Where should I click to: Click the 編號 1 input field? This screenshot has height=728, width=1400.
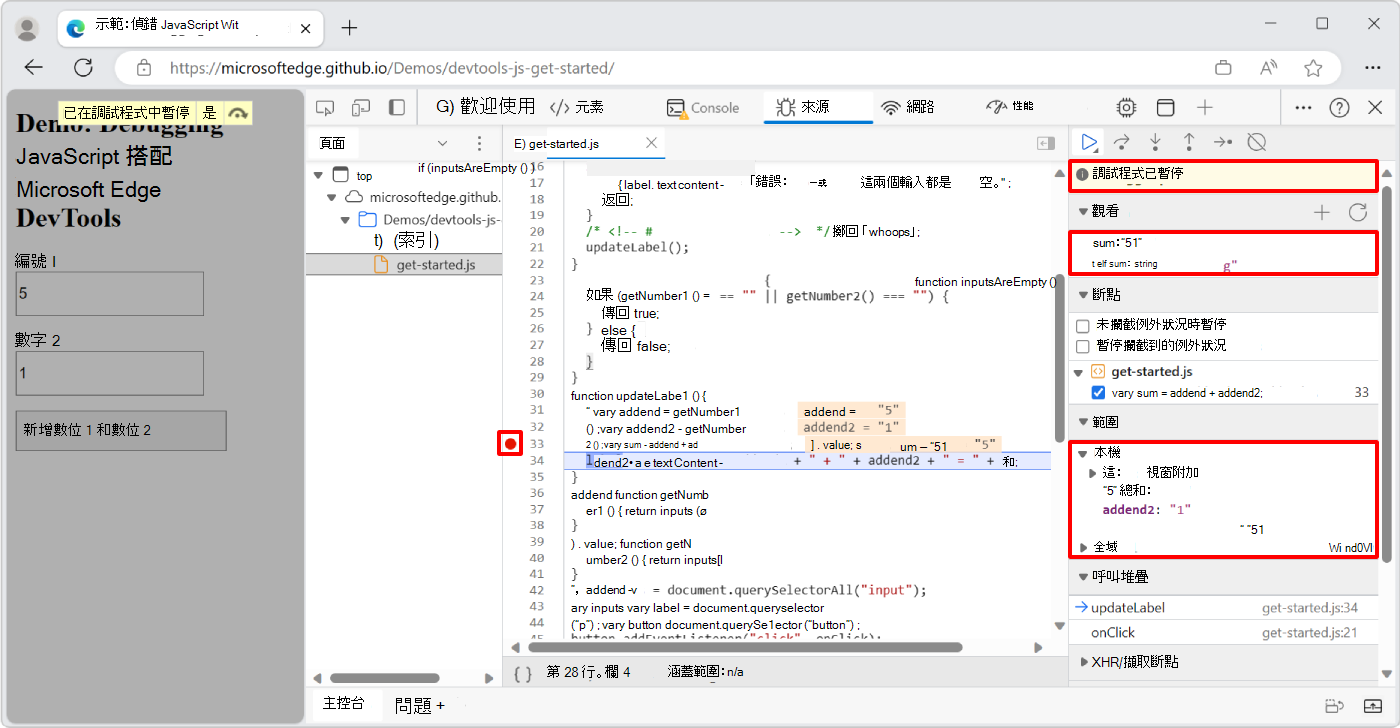(109, 293)
